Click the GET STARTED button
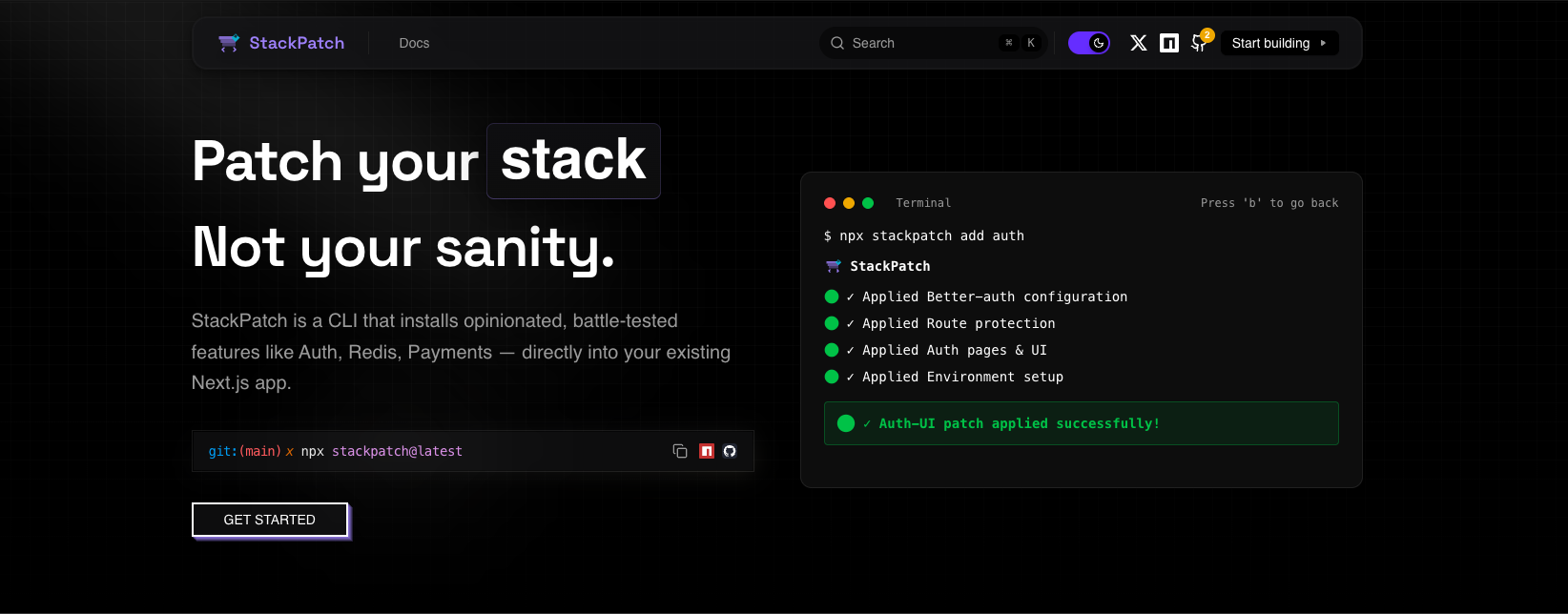This screenshot has height=614, width=1568. pyautogui.click(x=270, y=520)
